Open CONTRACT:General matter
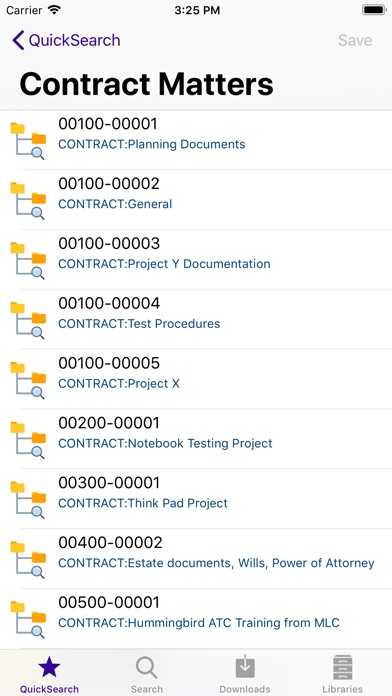This screenshot has height=696, width=392. (x=196, y=200)
